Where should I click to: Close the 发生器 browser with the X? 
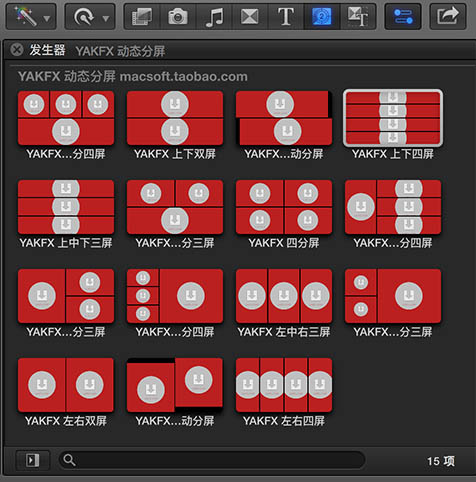(17, 50)
